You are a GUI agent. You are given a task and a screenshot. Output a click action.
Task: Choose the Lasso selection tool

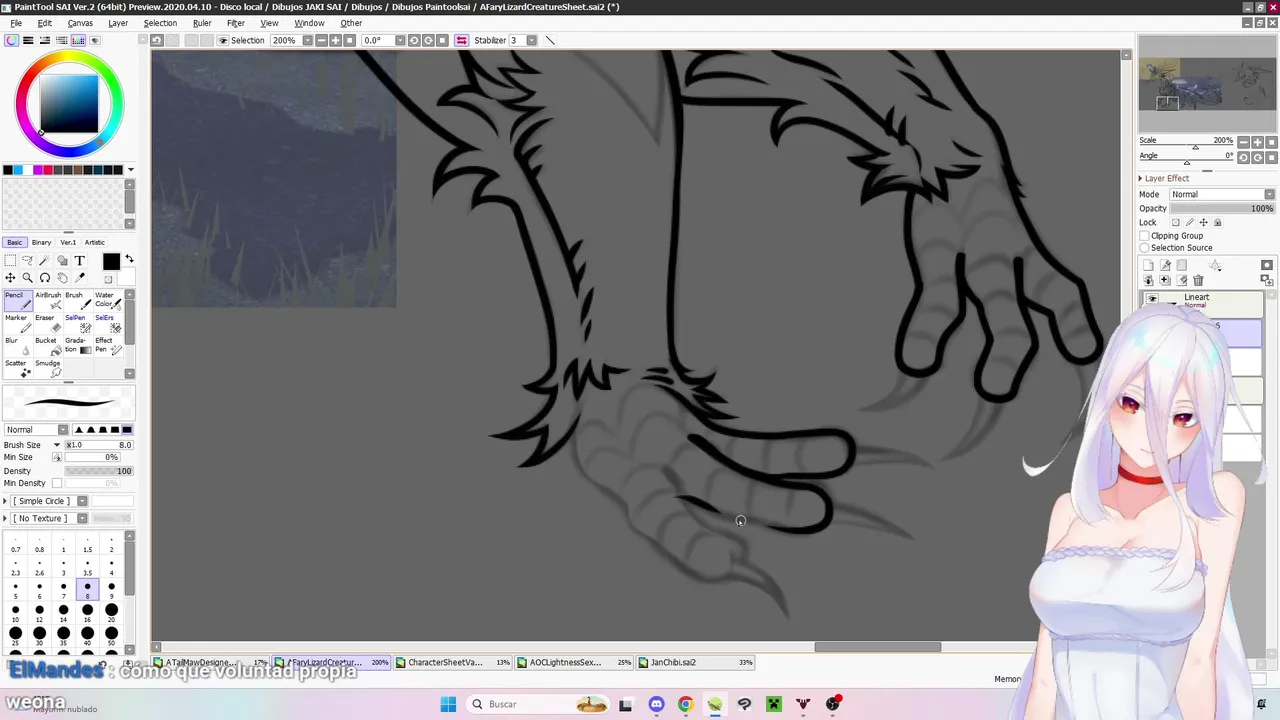pos(27,261)
